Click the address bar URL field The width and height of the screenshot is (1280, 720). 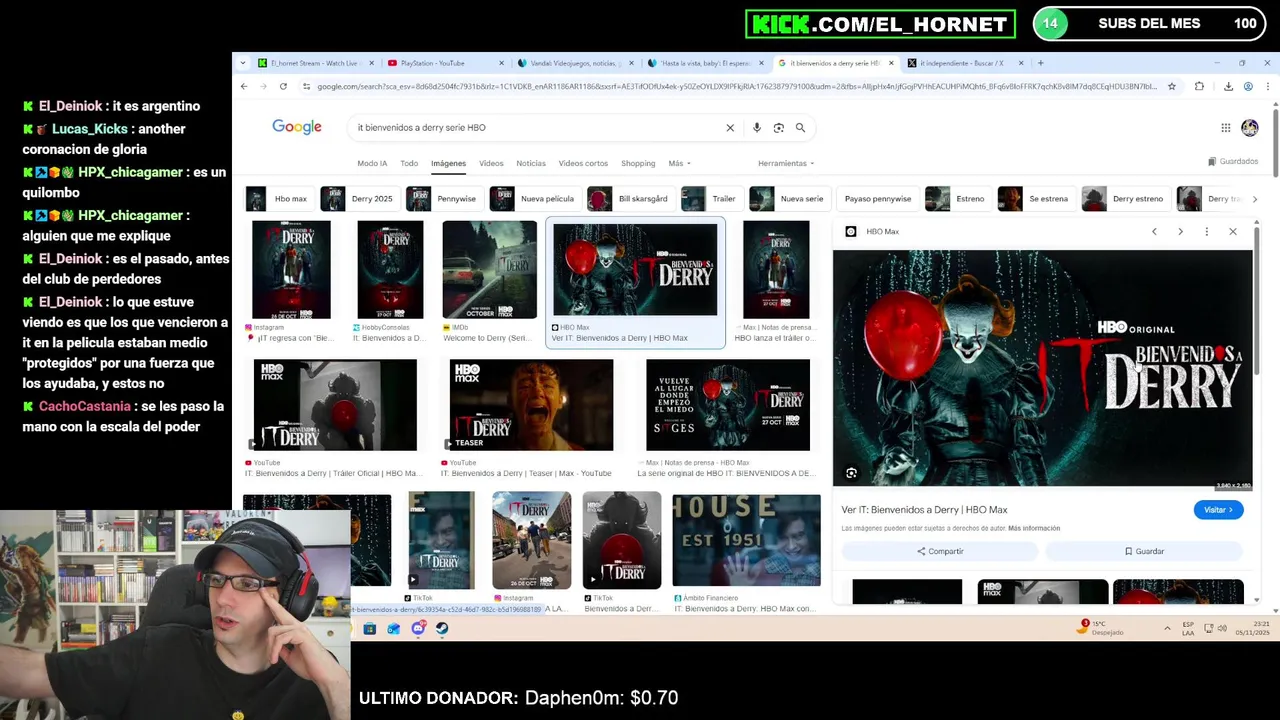click(x=736, y=87)
